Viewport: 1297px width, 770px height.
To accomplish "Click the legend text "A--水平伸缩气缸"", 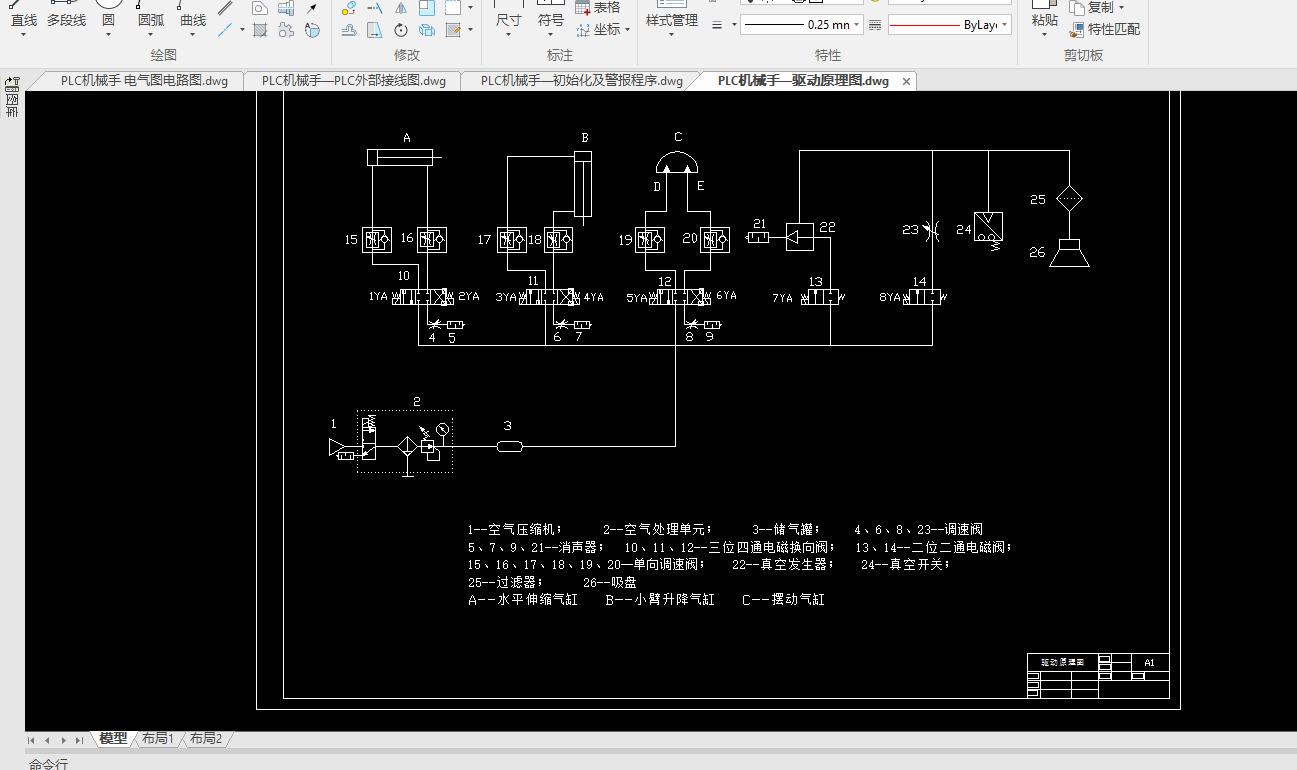I will coord(523,600).
